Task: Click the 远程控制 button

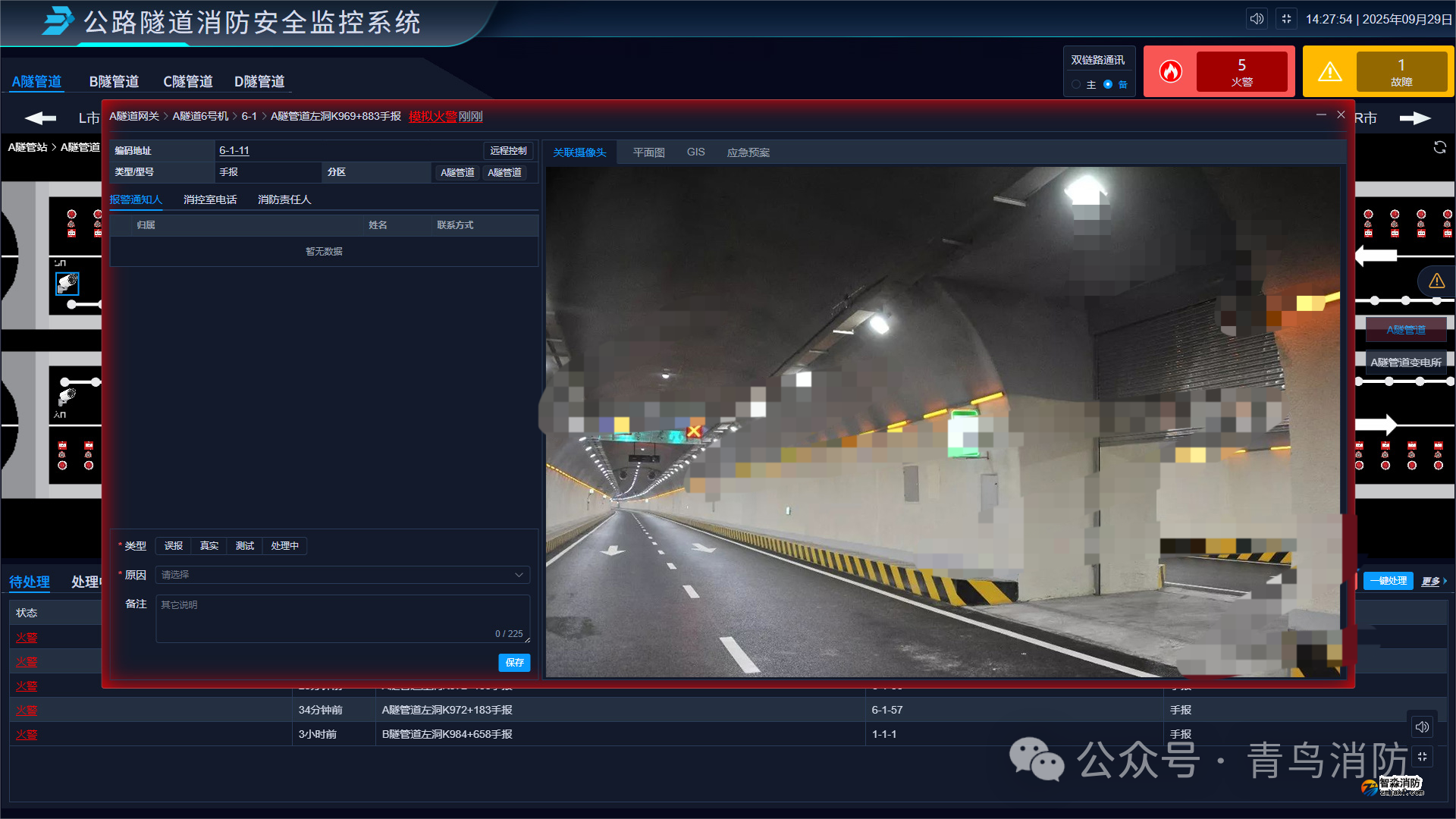Action: 507,151
